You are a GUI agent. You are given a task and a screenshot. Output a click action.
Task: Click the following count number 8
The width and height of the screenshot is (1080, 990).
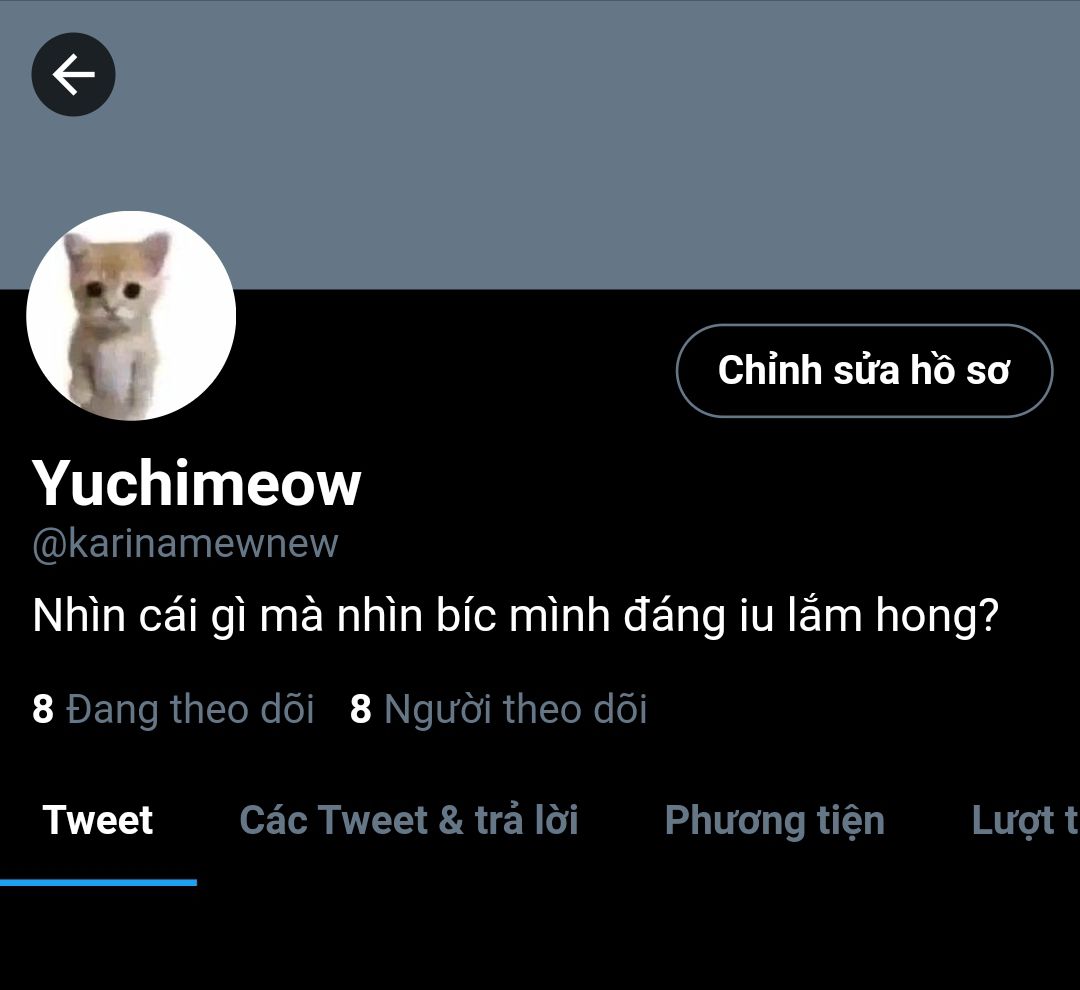pyautogui.click(x=43, y=709)
